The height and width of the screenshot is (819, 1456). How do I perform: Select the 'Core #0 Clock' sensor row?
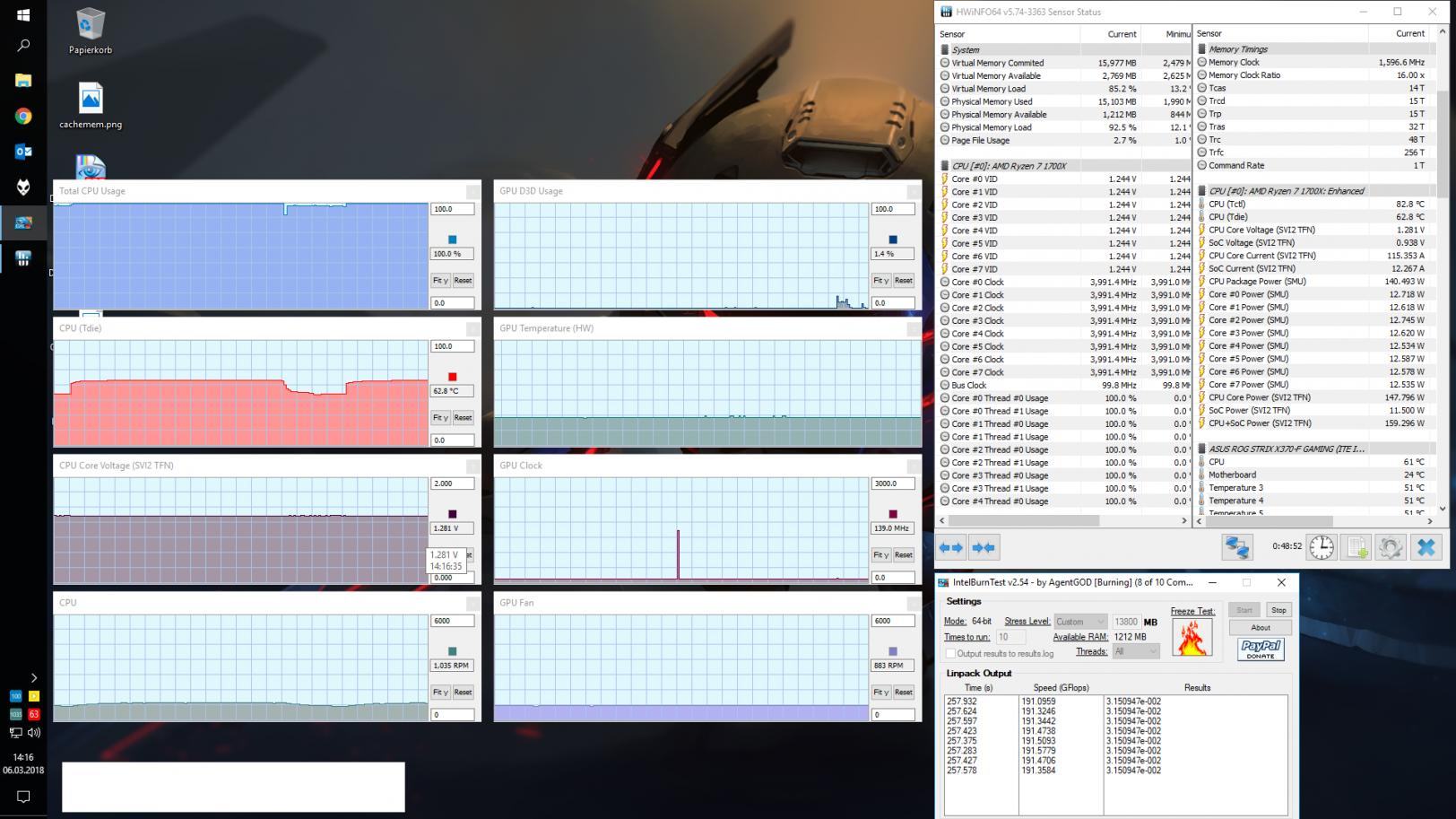(1063, 282)
